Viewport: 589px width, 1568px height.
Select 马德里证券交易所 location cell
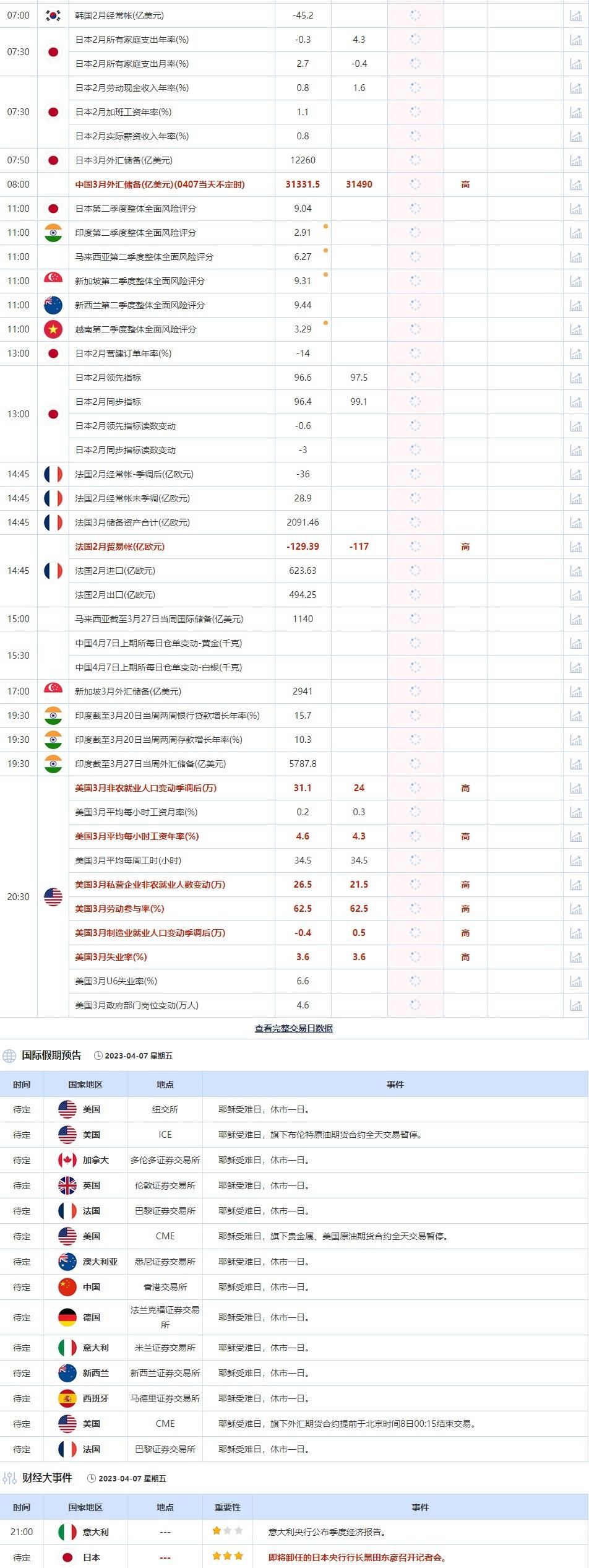click(x=165, y=1398)
